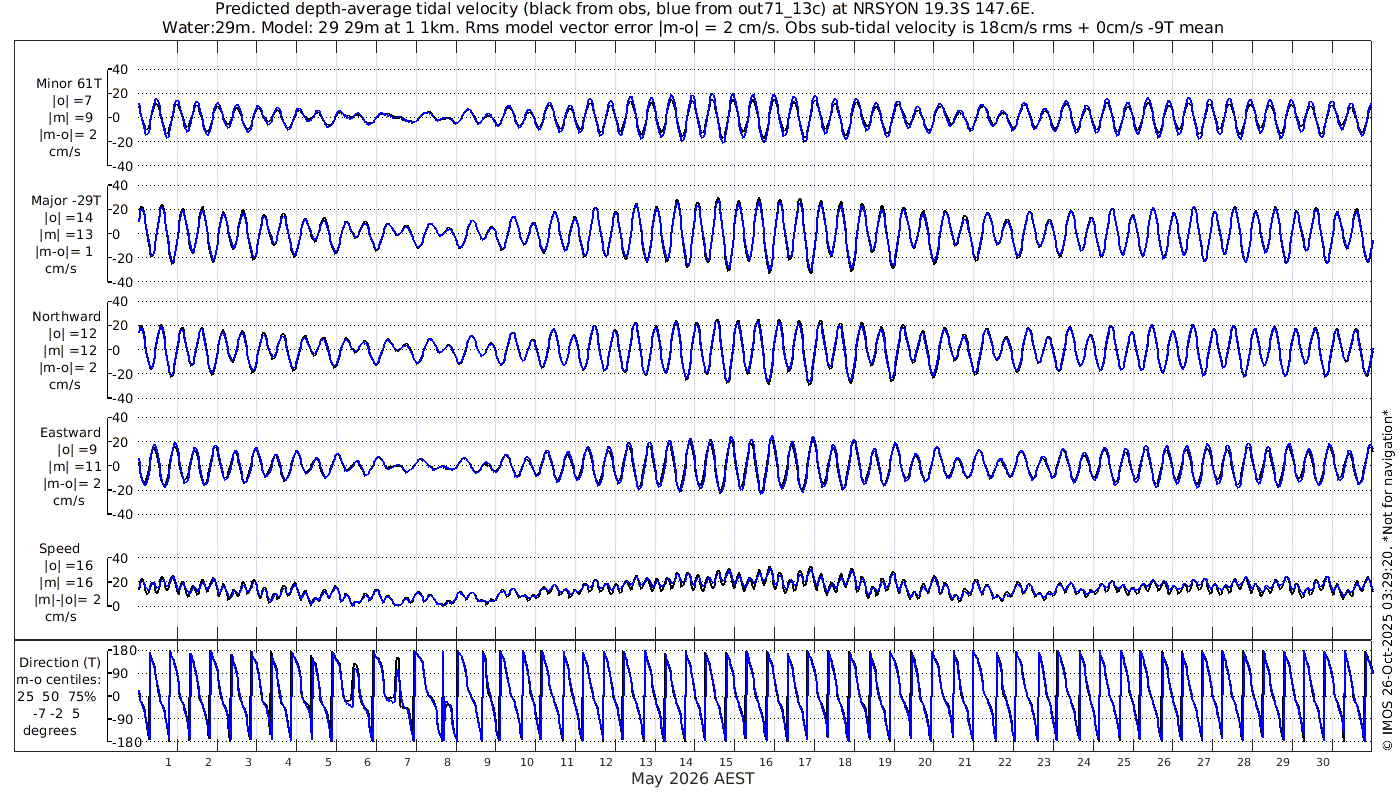
Task: Click the "m-o centiles:" label
Action: point(60,680)
